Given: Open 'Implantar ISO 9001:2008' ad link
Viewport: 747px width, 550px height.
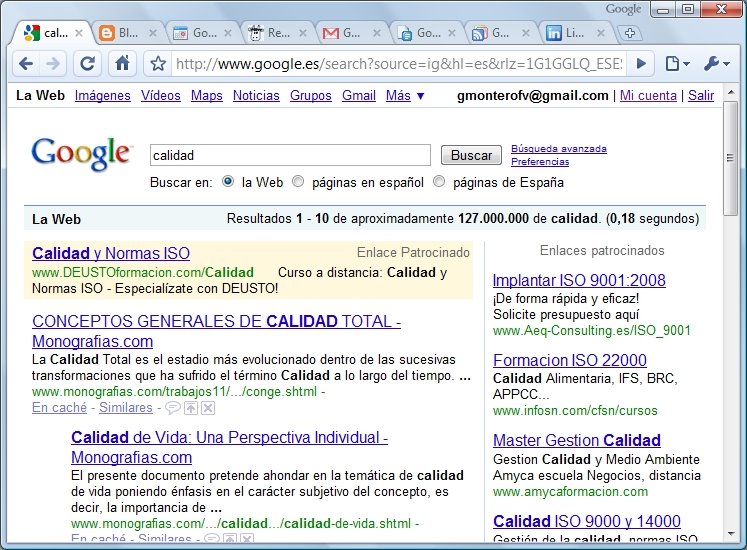Looking at the screenshot, I should coord(579,280).
